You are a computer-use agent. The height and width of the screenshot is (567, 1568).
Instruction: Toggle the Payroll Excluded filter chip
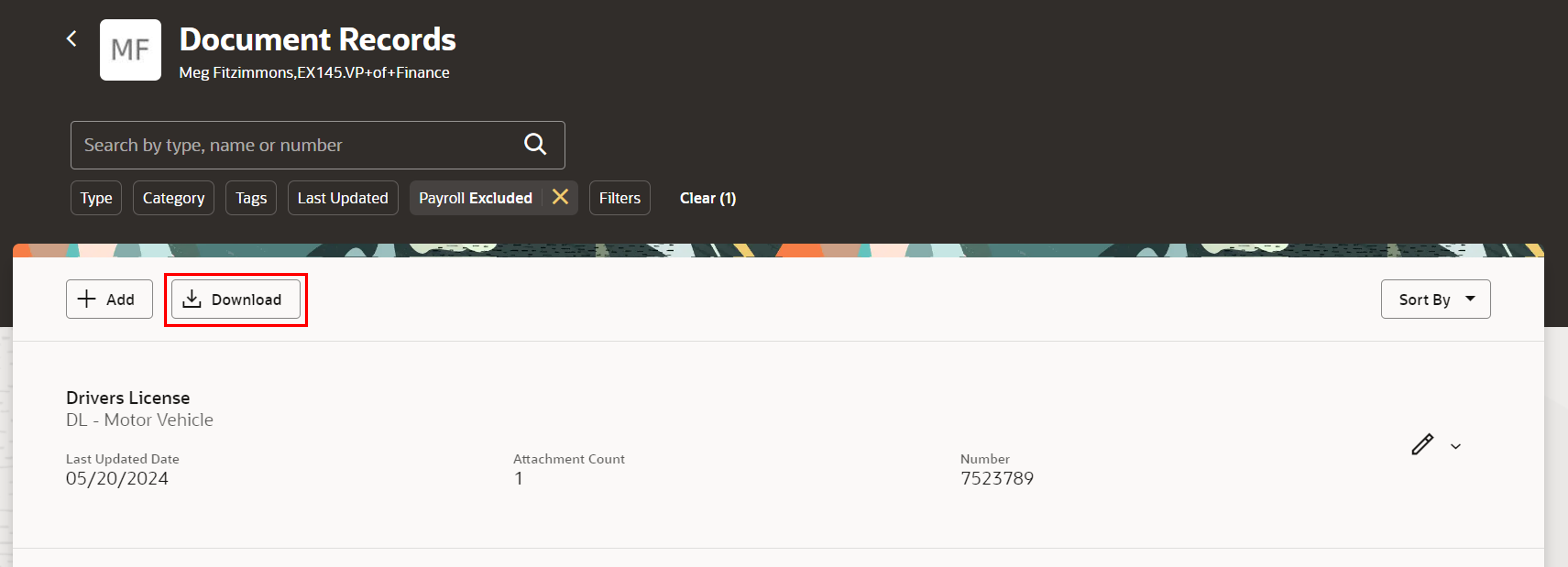475,198
